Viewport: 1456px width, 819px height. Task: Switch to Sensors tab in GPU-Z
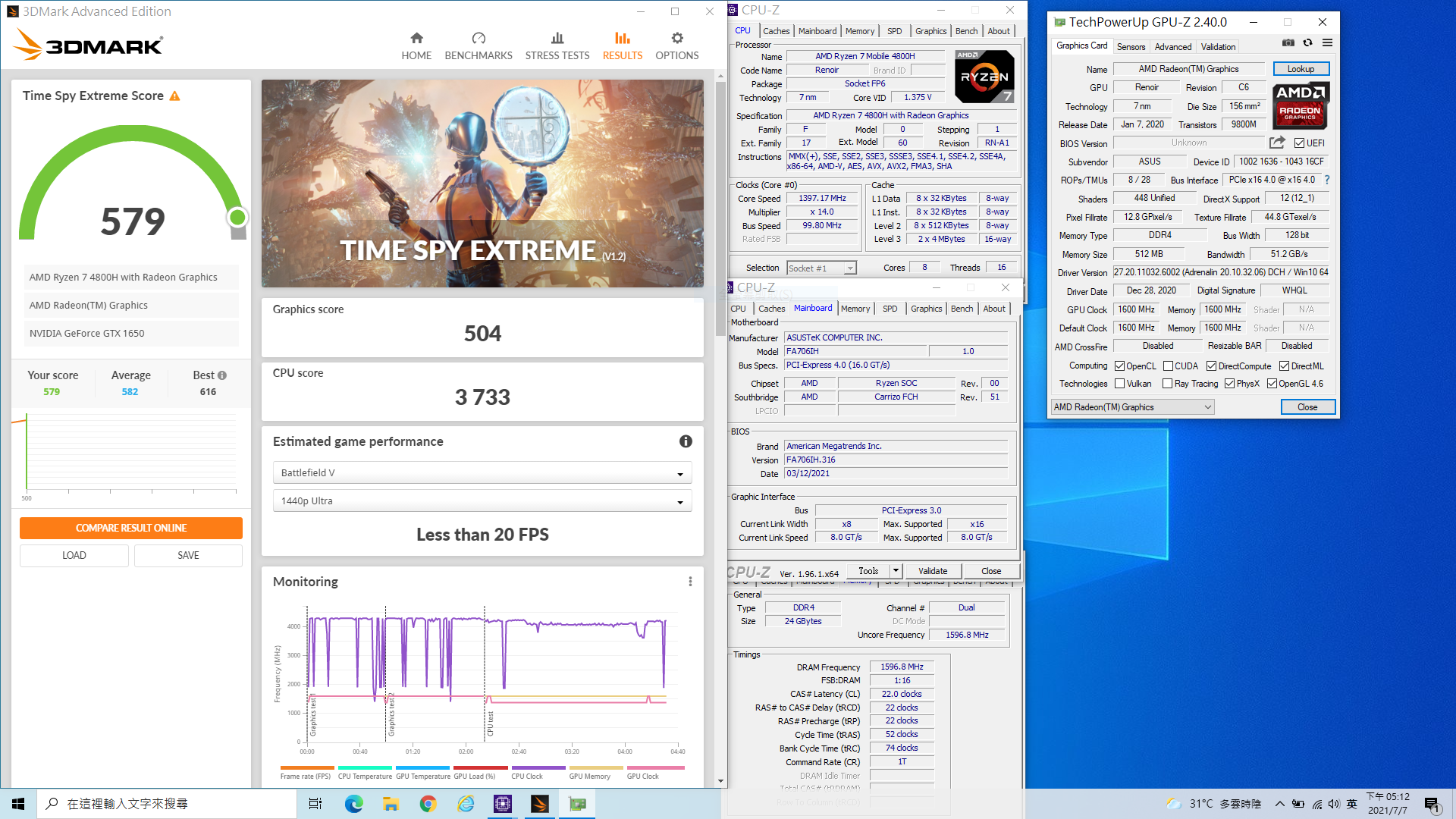click(1131, 47)
